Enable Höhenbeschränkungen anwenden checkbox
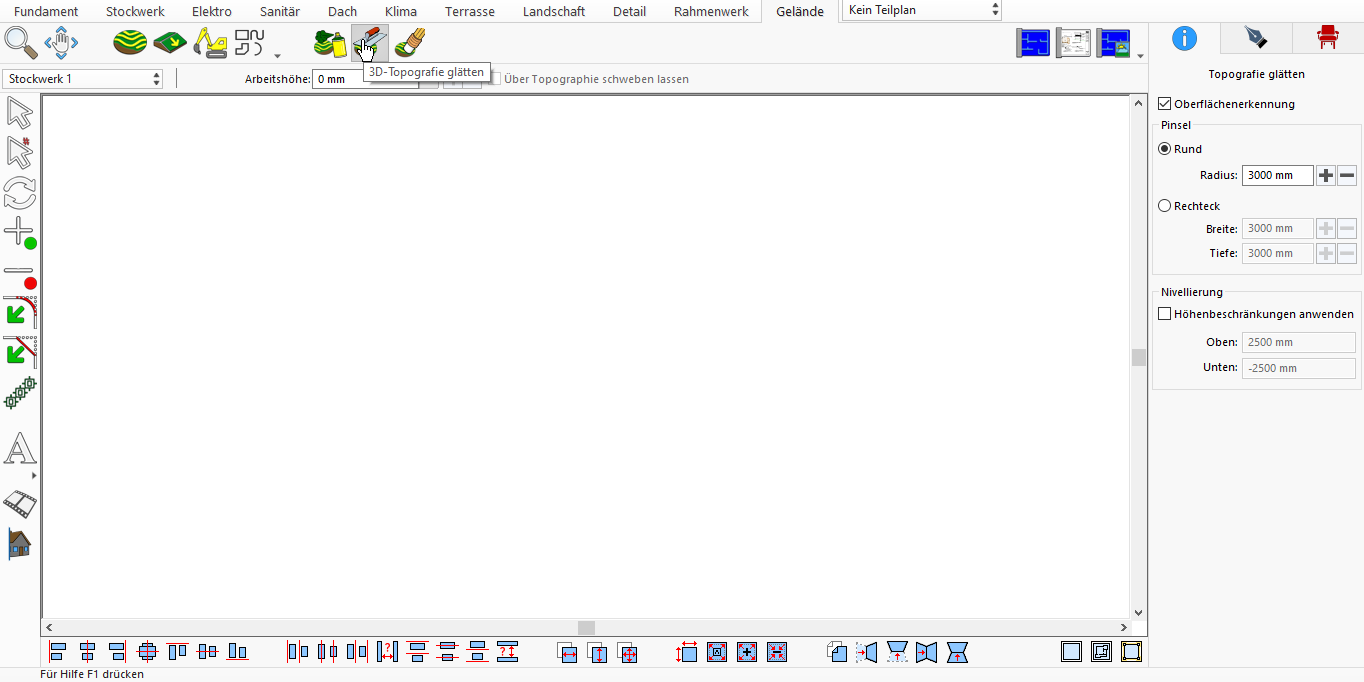This screenshot has width=1364, height=682. (x=1164, y=314)
